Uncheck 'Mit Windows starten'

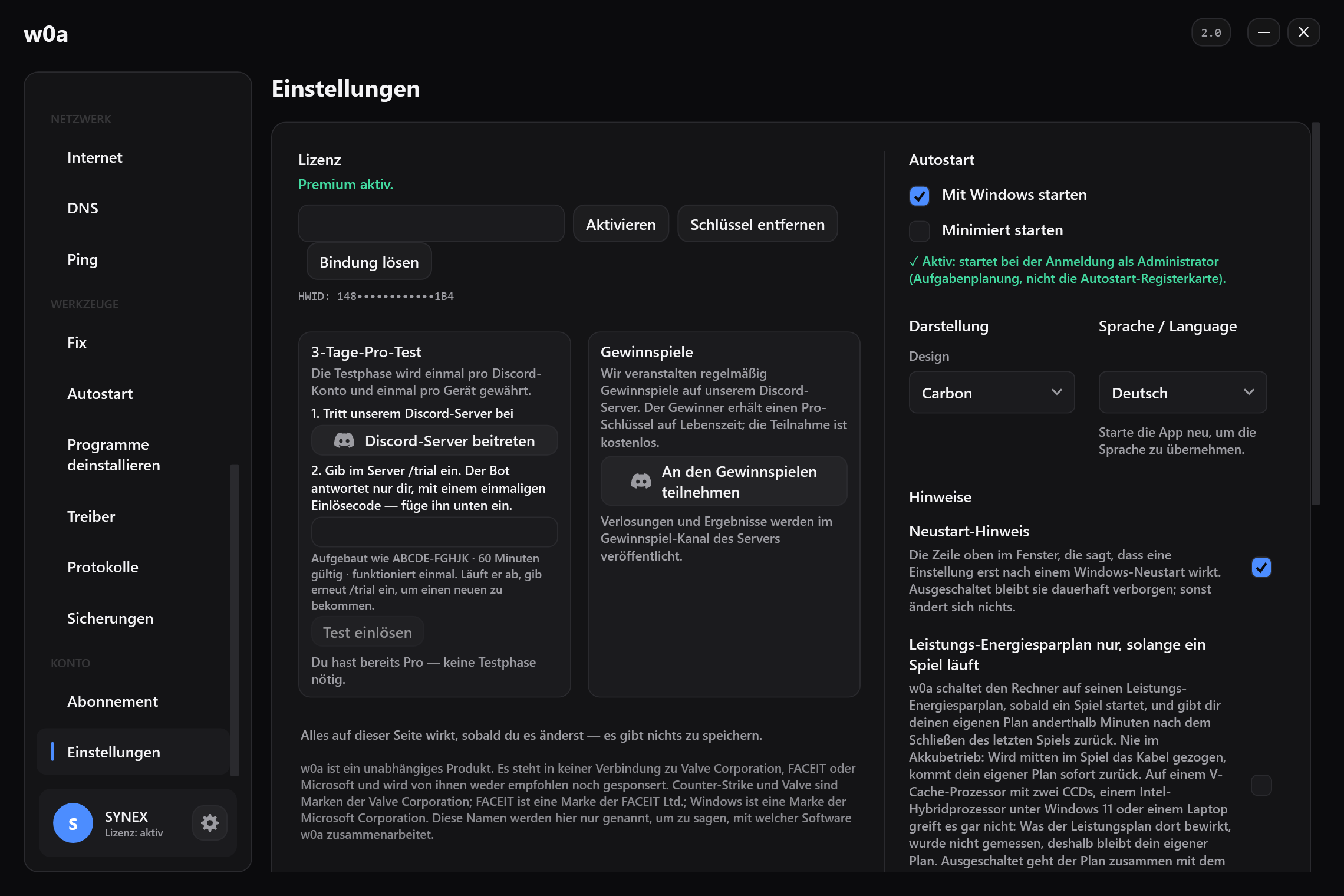coord(920,196)
